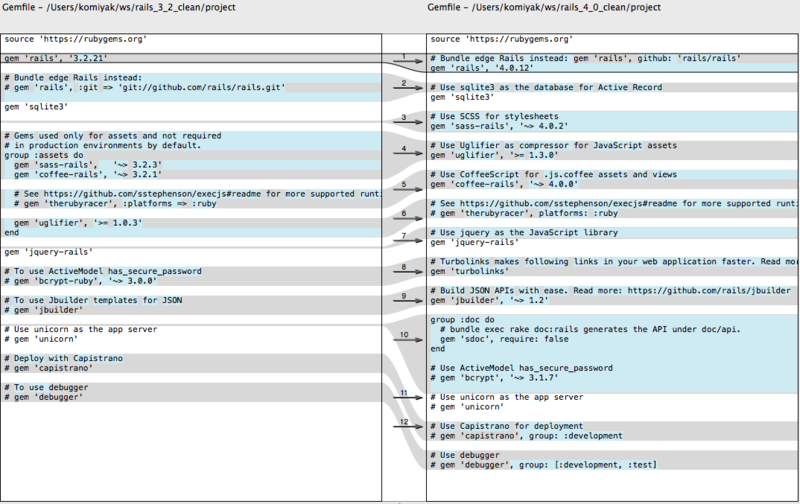The width and height of the screenshot is (800, 504).
Task: Click gem 'jbuilder', '~> 1.2' line
Action: pos(489,300)
